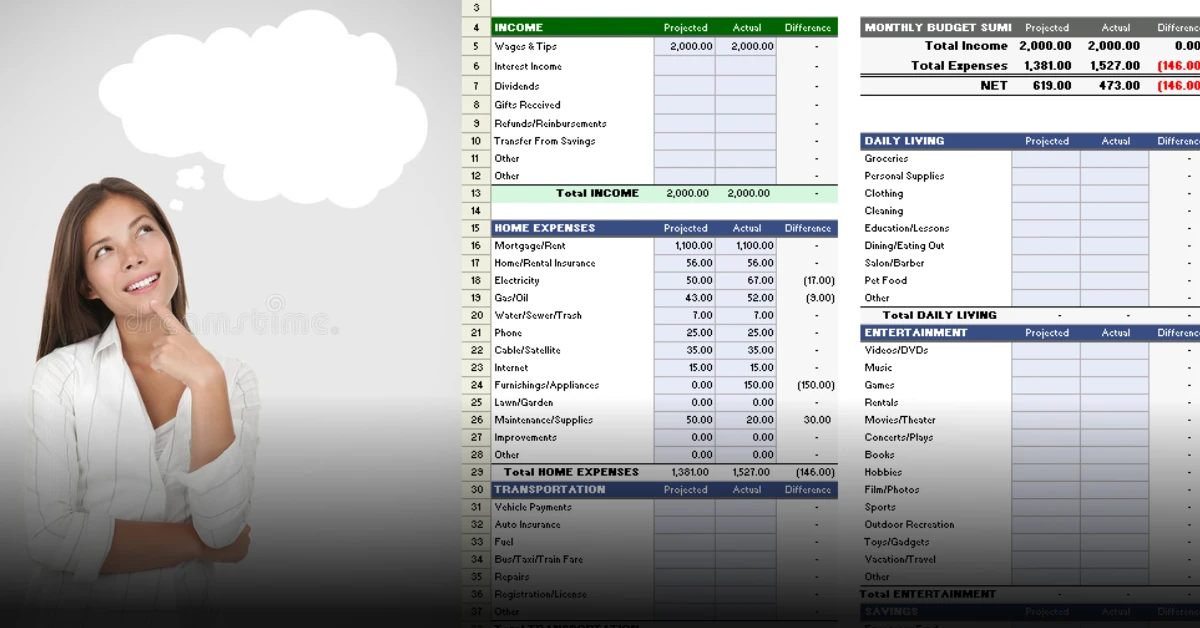Select the INCOME section header

(518, 27)
